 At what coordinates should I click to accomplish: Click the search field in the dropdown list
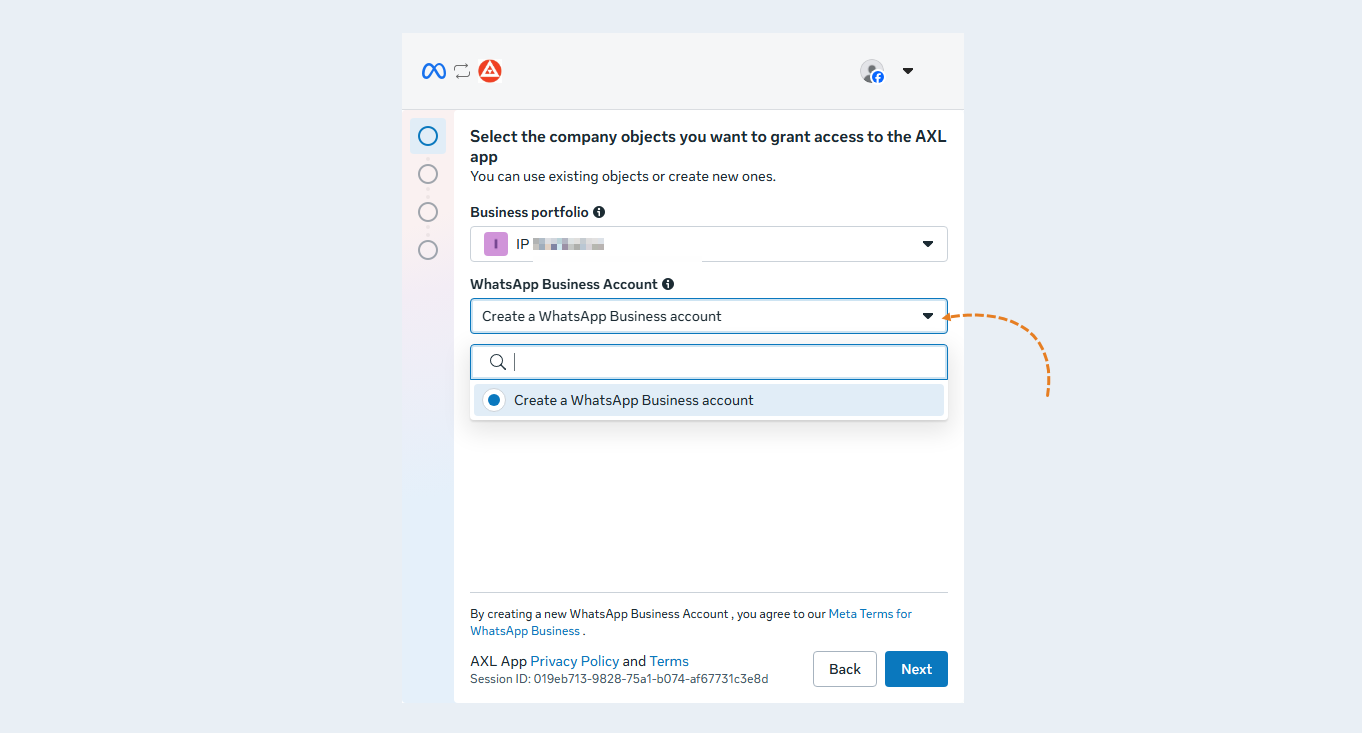pyautogui.click(x=709, y=362)
